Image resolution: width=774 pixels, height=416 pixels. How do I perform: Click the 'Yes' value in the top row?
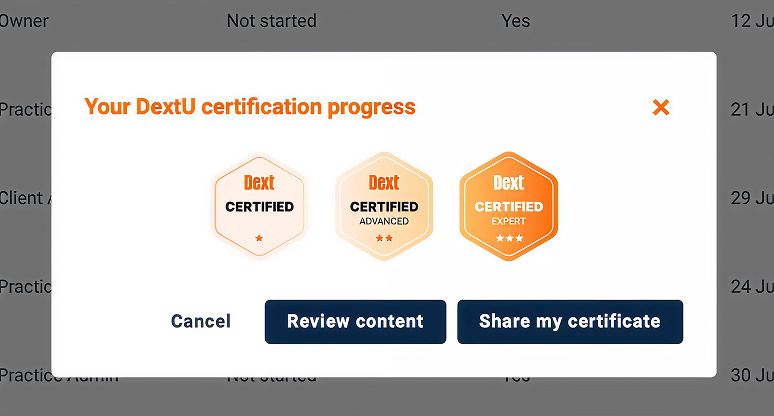tap(516, 21)
